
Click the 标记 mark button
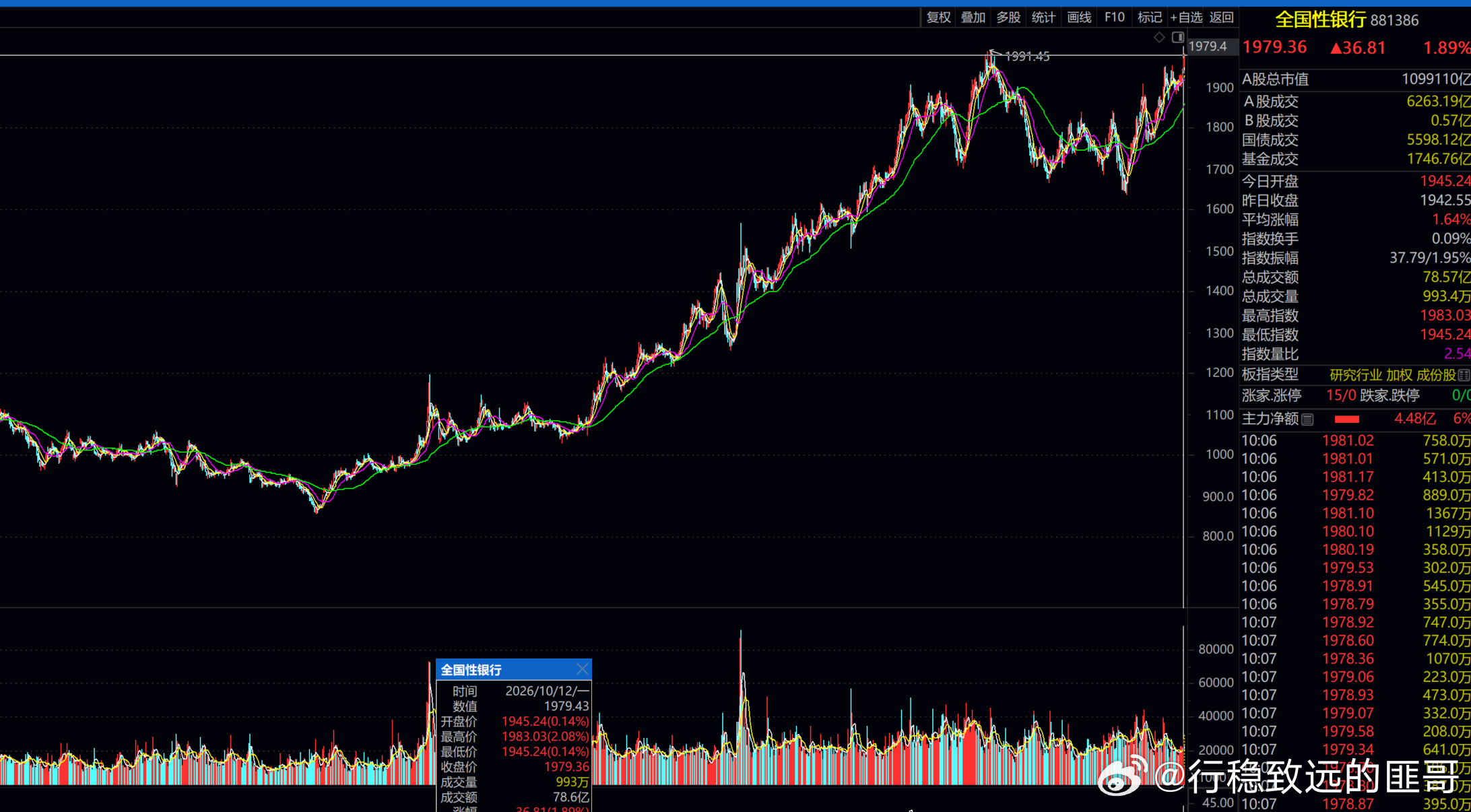pos(1150,18)
